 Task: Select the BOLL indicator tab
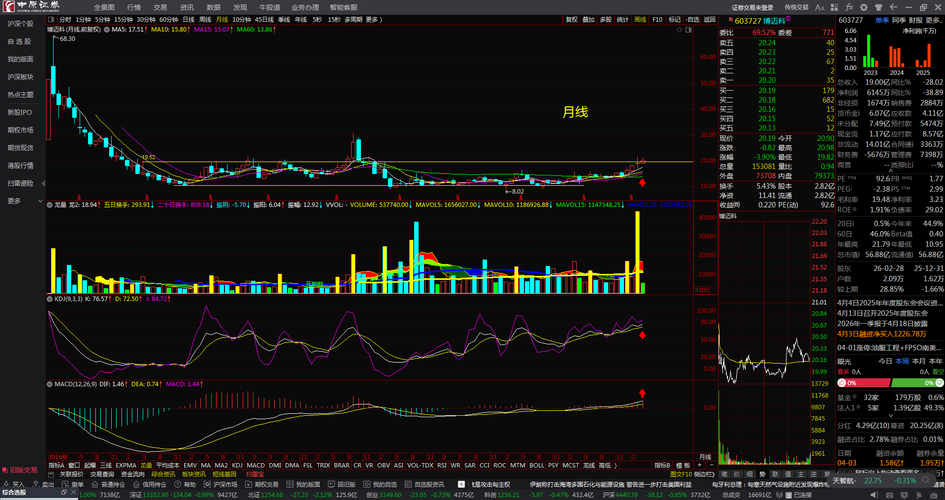(x=536, y=465)
